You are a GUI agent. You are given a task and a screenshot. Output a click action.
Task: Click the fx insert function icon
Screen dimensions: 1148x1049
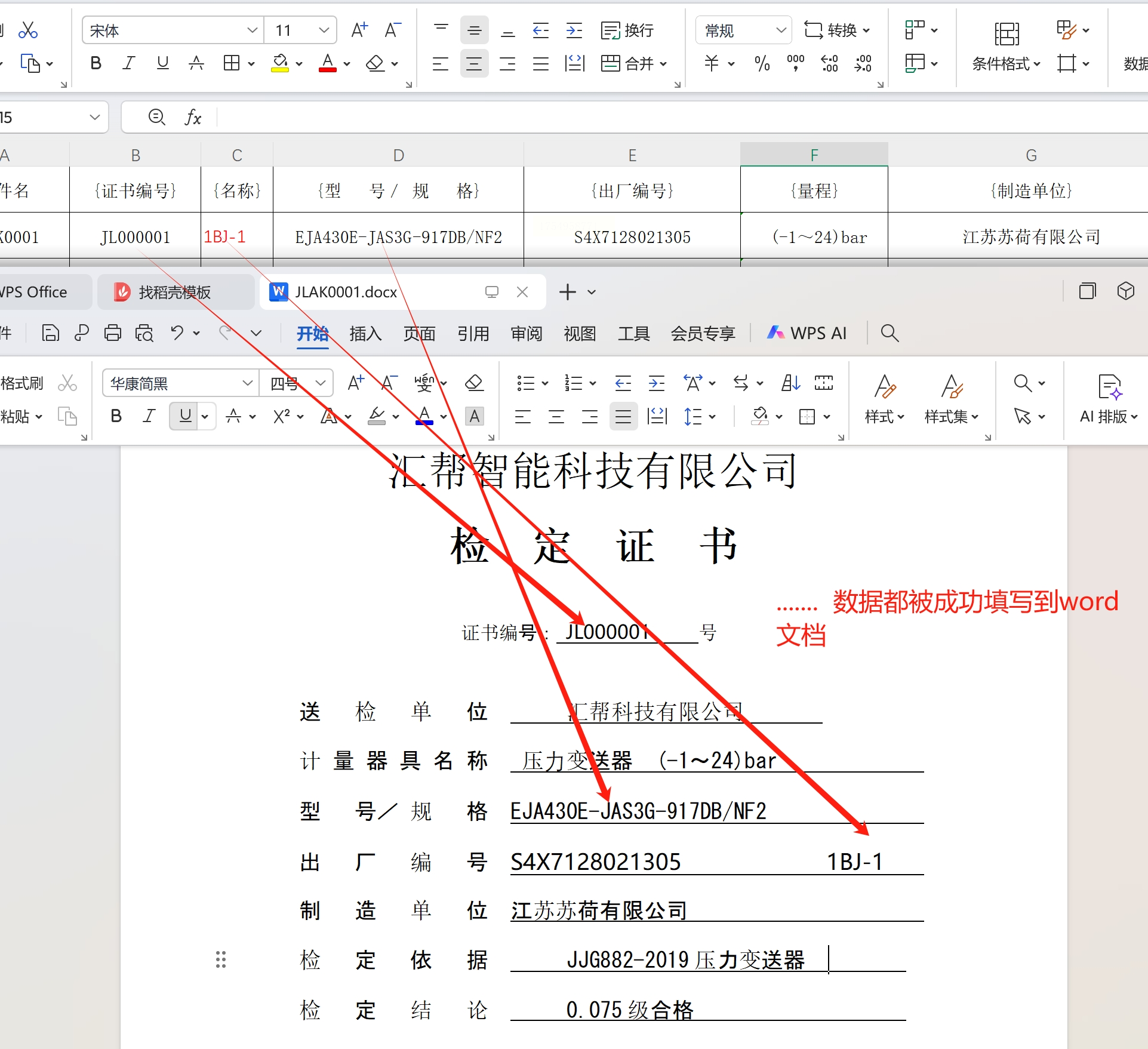coord(192,117)
